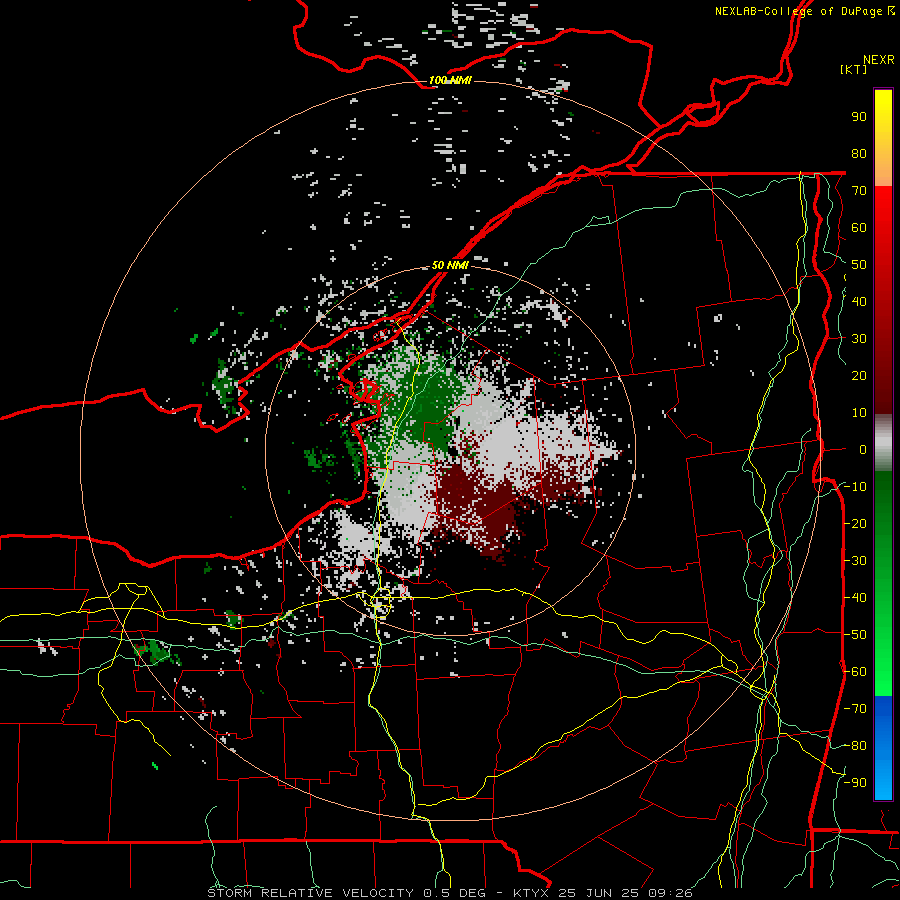Image resolution: width=900 pixels, height=900 pixels.
Task: Click the 50 NMI range ring label
Action: (x=450, y=265)
